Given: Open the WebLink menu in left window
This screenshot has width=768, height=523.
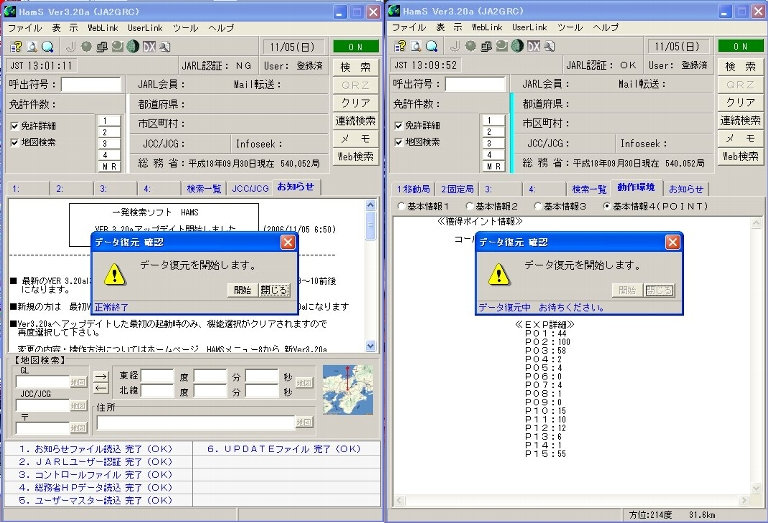Looking at the screenshot, I should tap(103, 28).
